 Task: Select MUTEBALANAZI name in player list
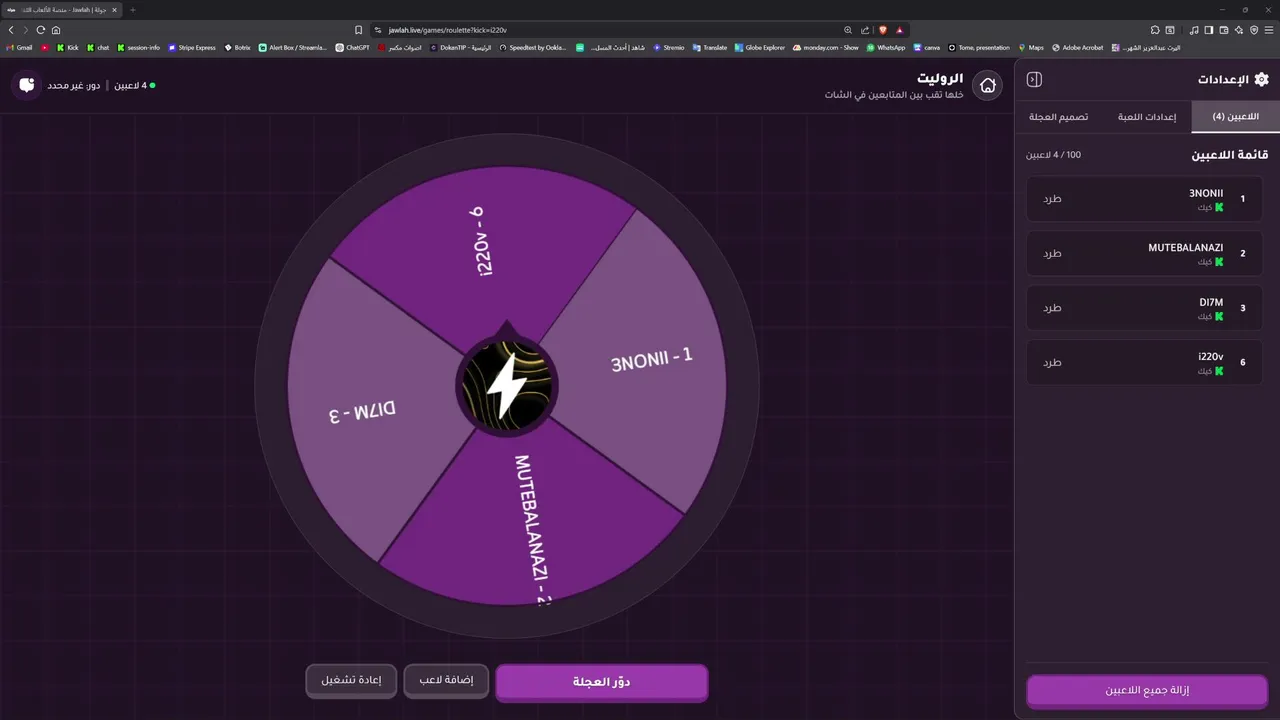coord(1186,248)
